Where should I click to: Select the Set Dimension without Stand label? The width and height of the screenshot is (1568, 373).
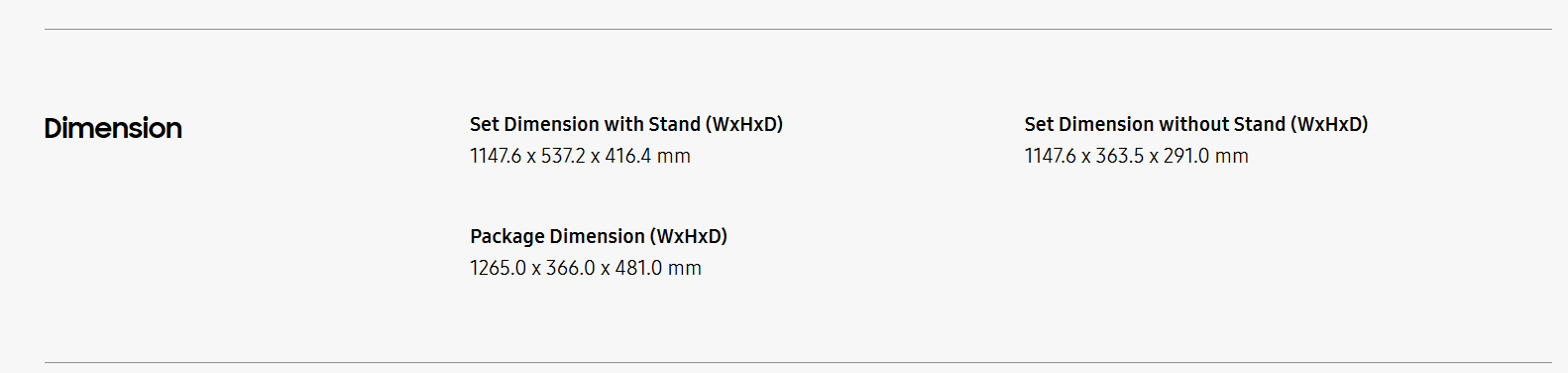click(1196, 124)
